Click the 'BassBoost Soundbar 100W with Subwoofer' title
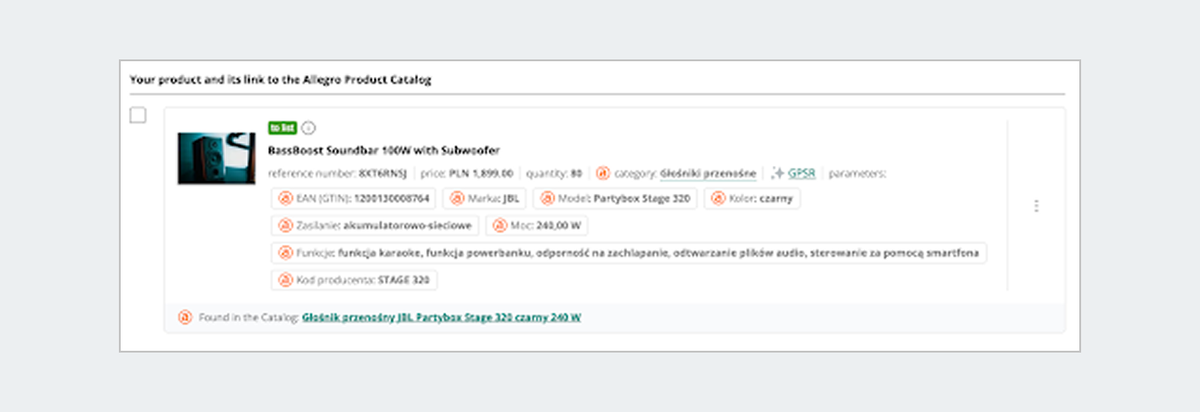Viewport: 1200px width, 412px height. pyautogui.click(x=384, y=150)
